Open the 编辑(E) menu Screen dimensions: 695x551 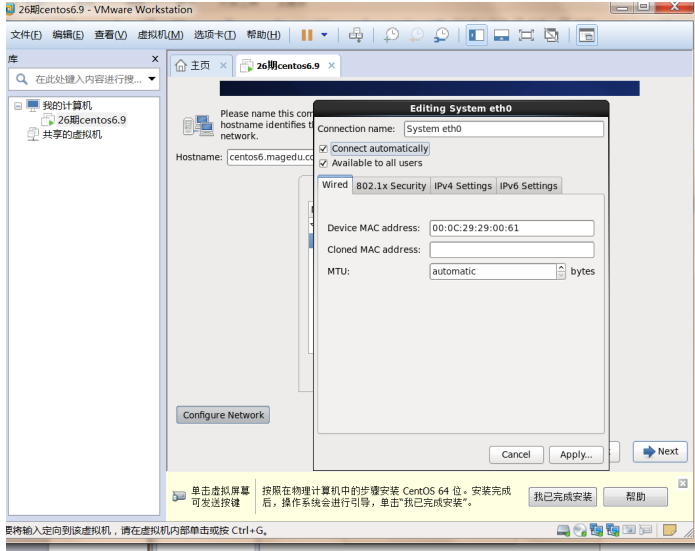(68, 35)
